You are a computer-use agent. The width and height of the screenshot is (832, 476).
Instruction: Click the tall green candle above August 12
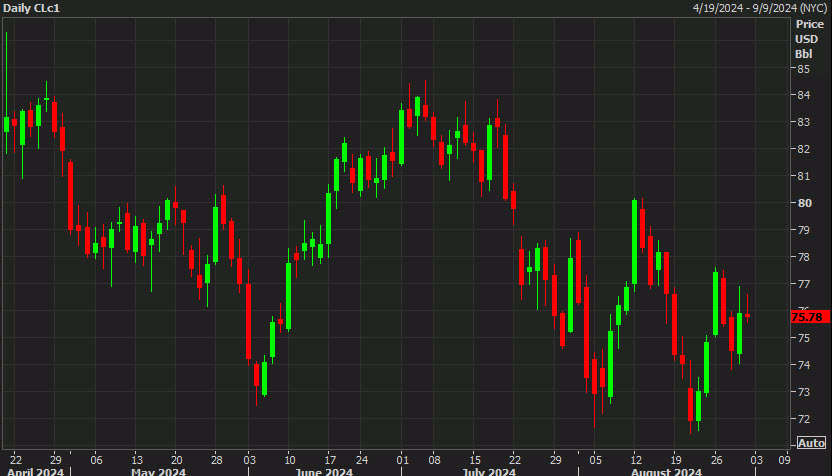[x=635, y=242]
